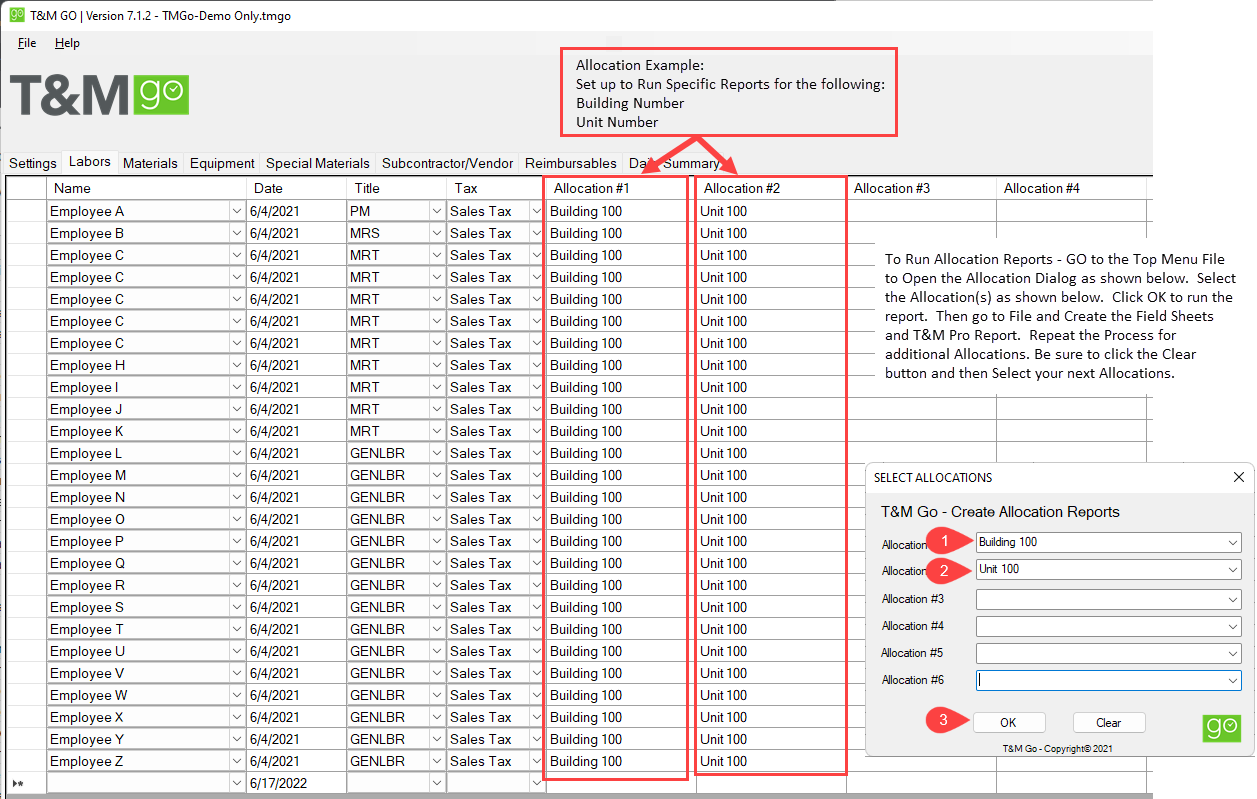Open the Help menu
Screen dimensions: 1257x799
[67, 43]
